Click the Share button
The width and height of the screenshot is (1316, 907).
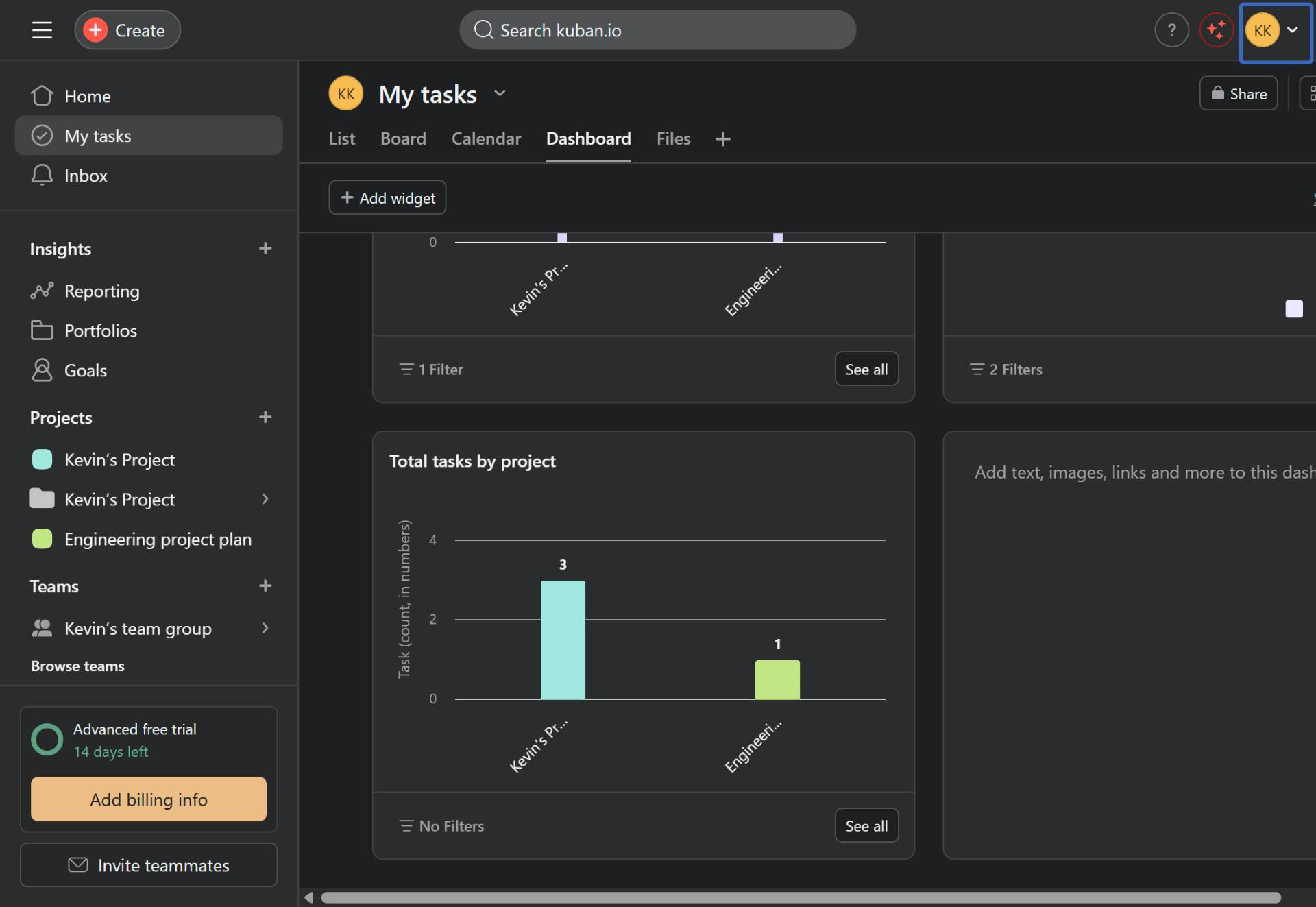tap(1238, 93)
